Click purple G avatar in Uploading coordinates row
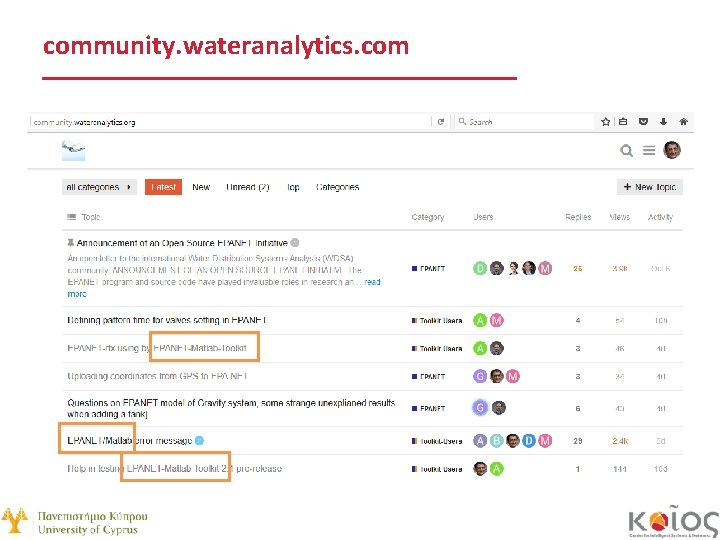720x540 pixels. [480, 377]
